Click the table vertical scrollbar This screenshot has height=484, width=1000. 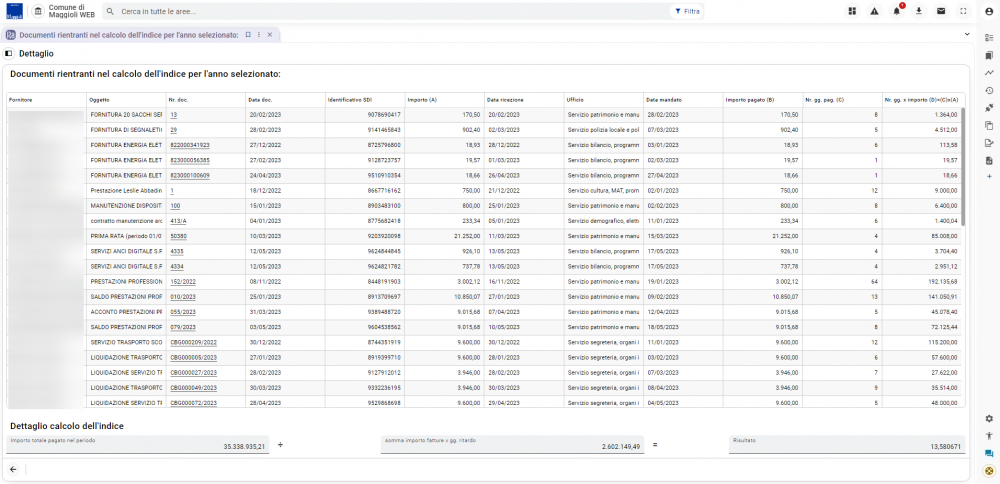[x=963, y=167]
